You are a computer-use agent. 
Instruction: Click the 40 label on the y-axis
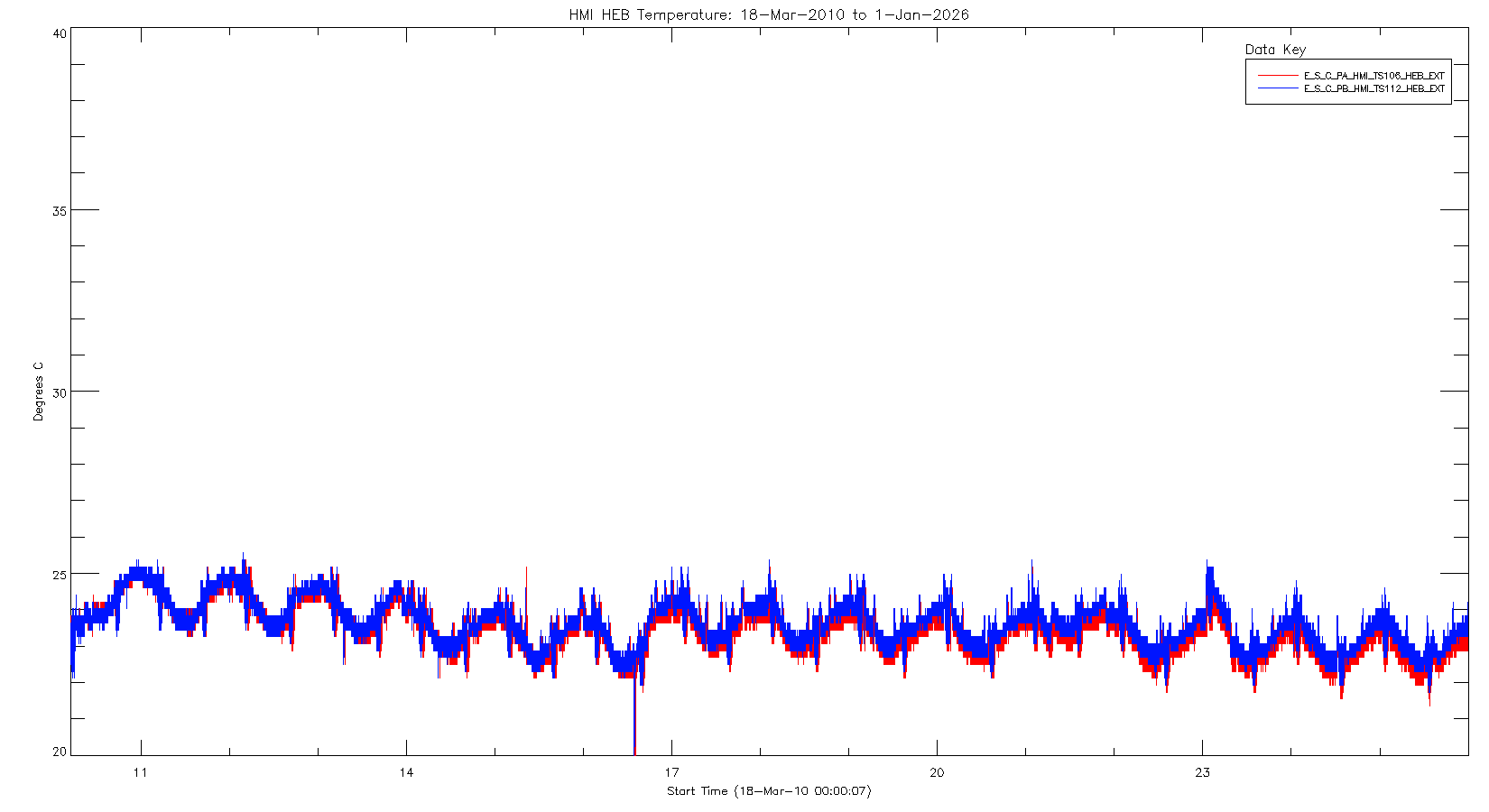[60, 33]
